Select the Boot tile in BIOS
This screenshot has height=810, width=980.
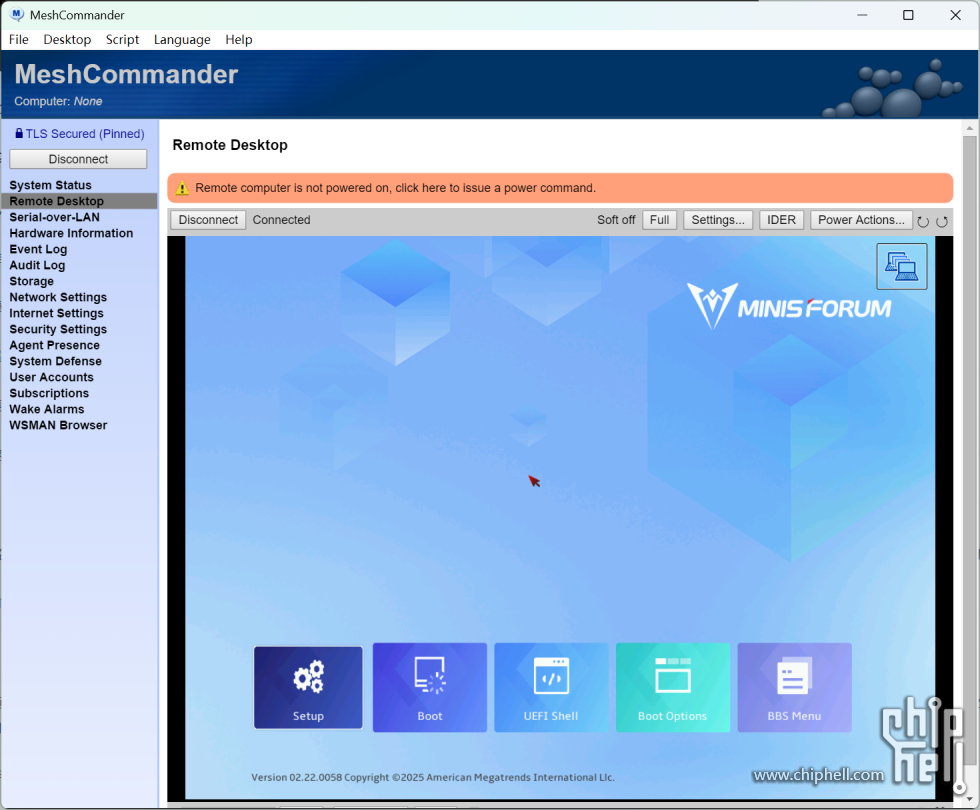(x=430, y=688)
